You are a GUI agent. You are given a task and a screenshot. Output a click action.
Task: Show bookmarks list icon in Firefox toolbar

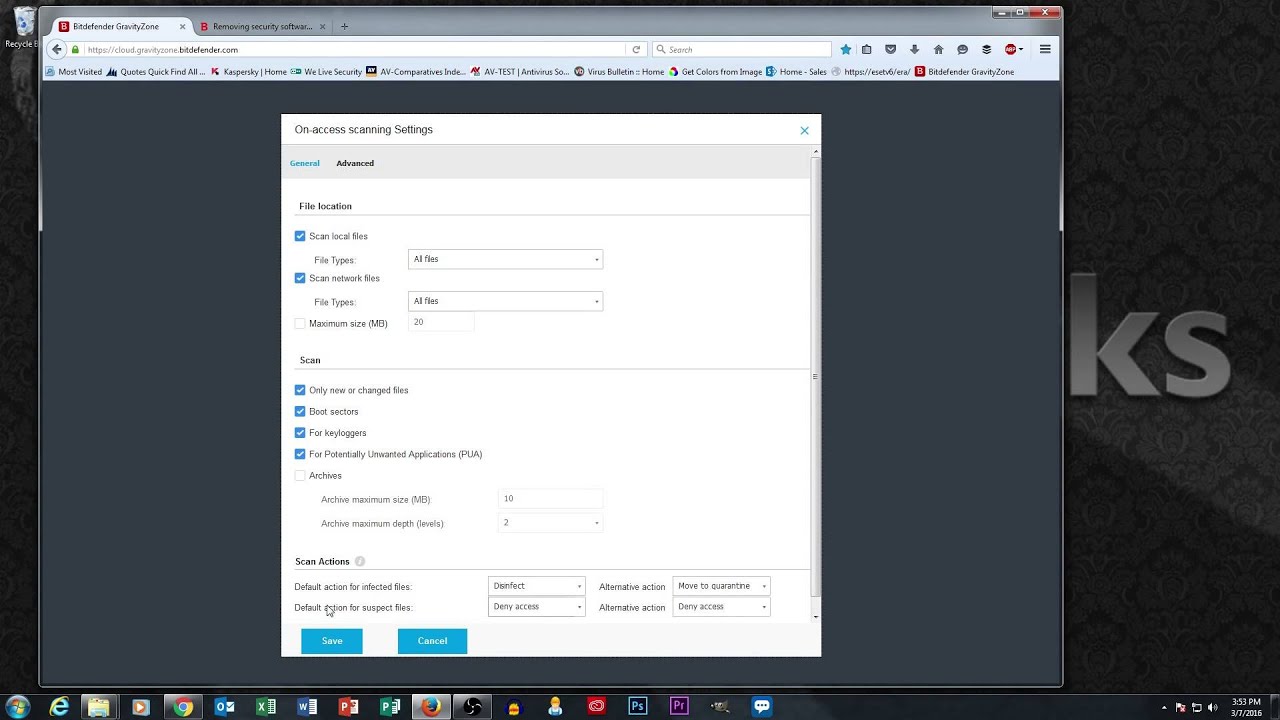tap(867, 49)
